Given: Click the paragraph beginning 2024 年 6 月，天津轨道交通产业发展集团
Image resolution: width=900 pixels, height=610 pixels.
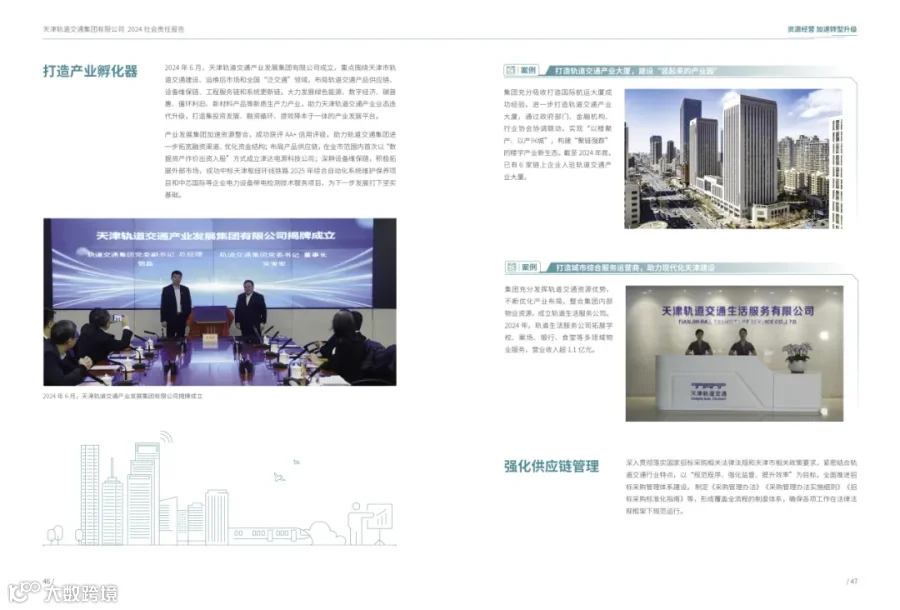Looking at the screenshot, I should click(280, 92).
